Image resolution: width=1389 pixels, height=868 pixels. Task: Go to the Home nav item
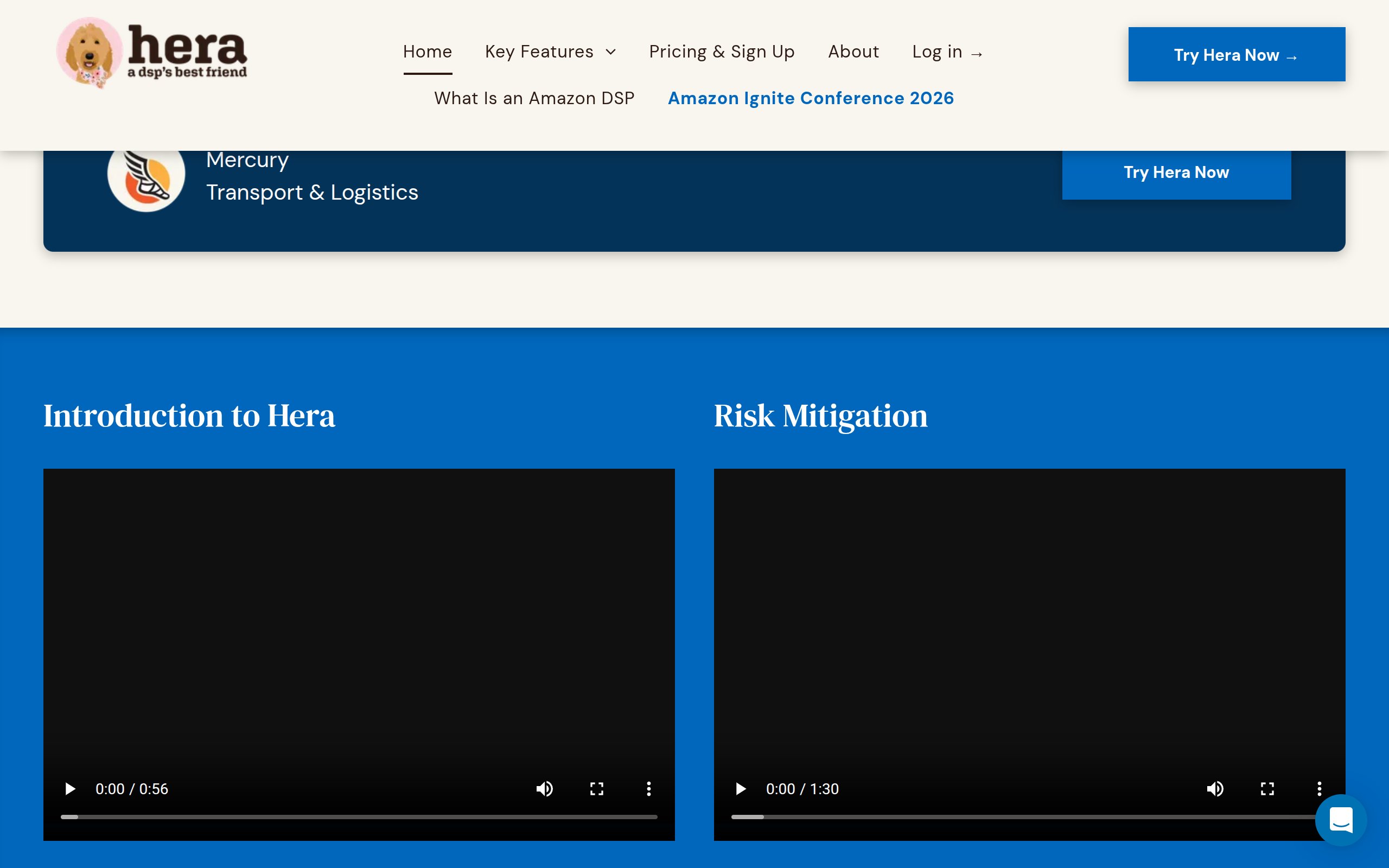click(428, 52)
